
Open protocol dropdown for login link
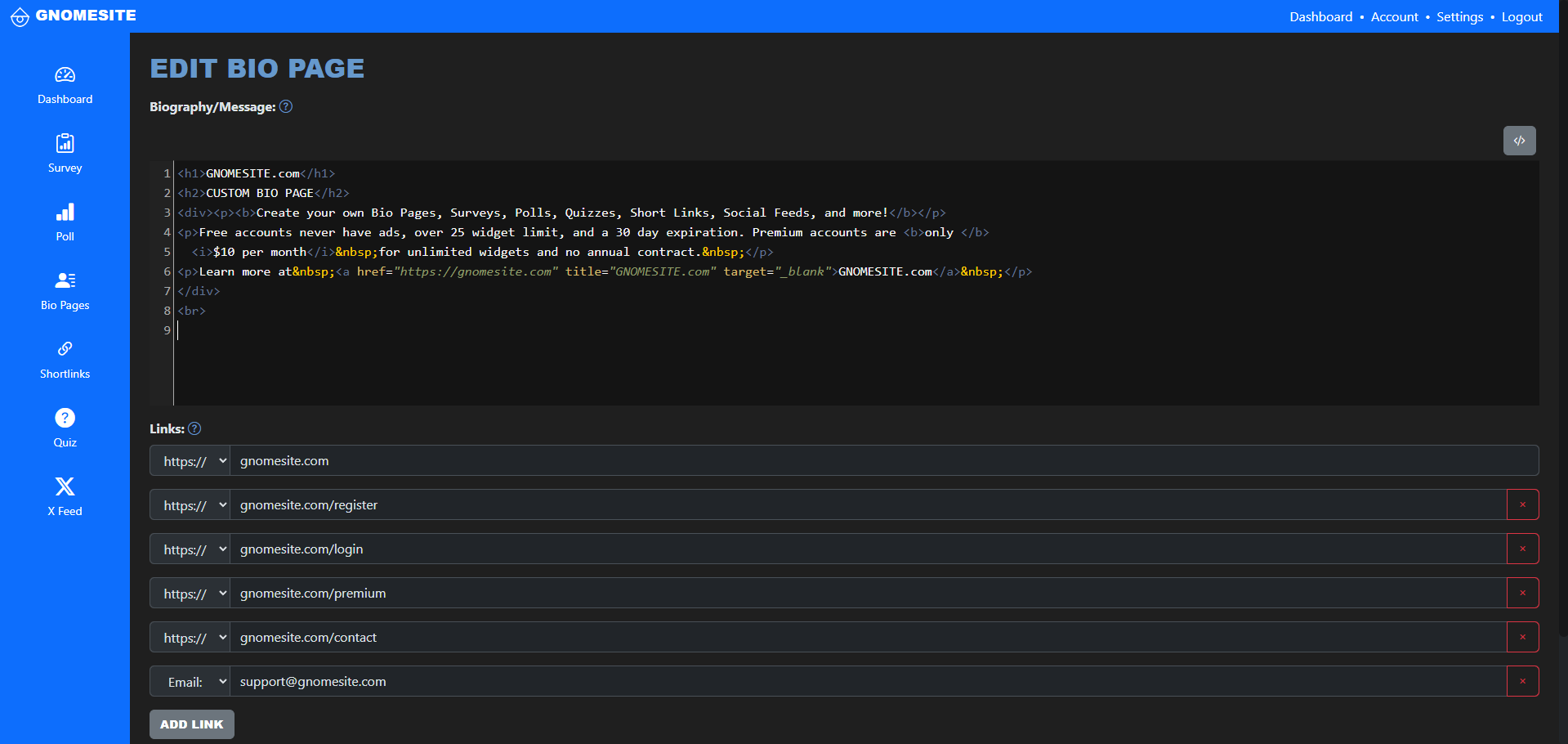coord(190,549)
